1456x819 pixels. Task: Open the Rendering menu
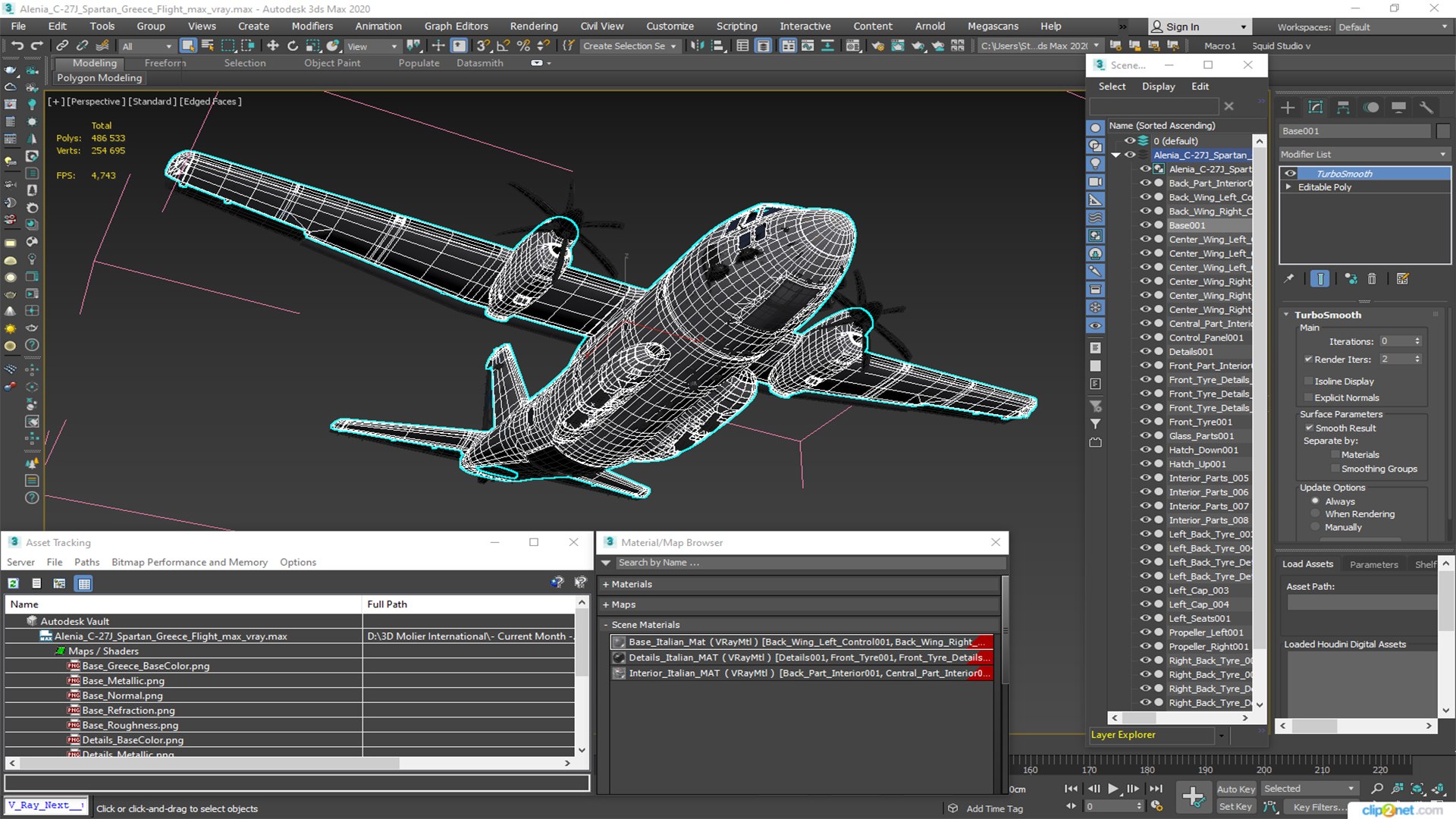click(533, 26)
